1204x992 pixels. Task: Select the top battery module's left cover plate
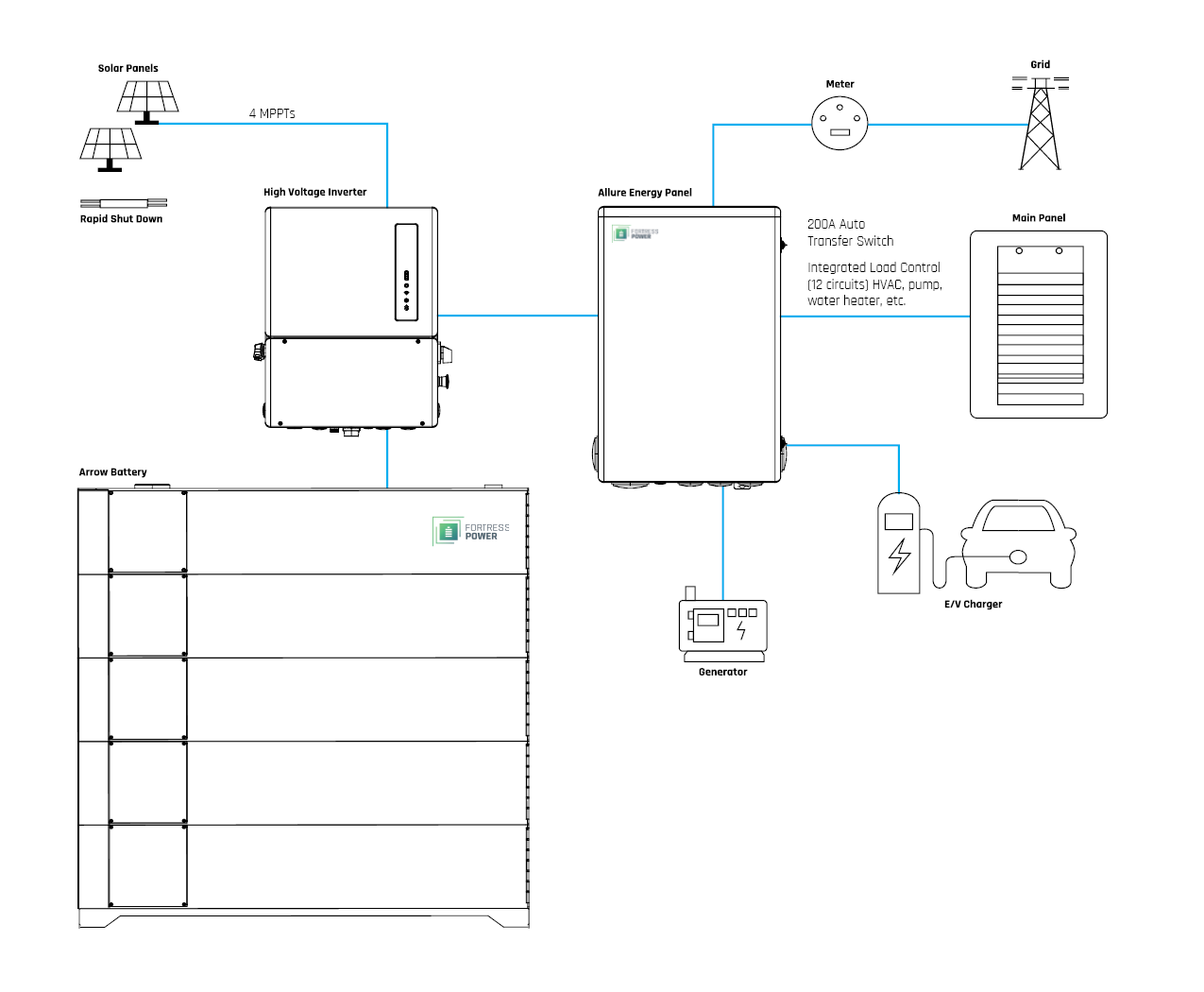147,532
